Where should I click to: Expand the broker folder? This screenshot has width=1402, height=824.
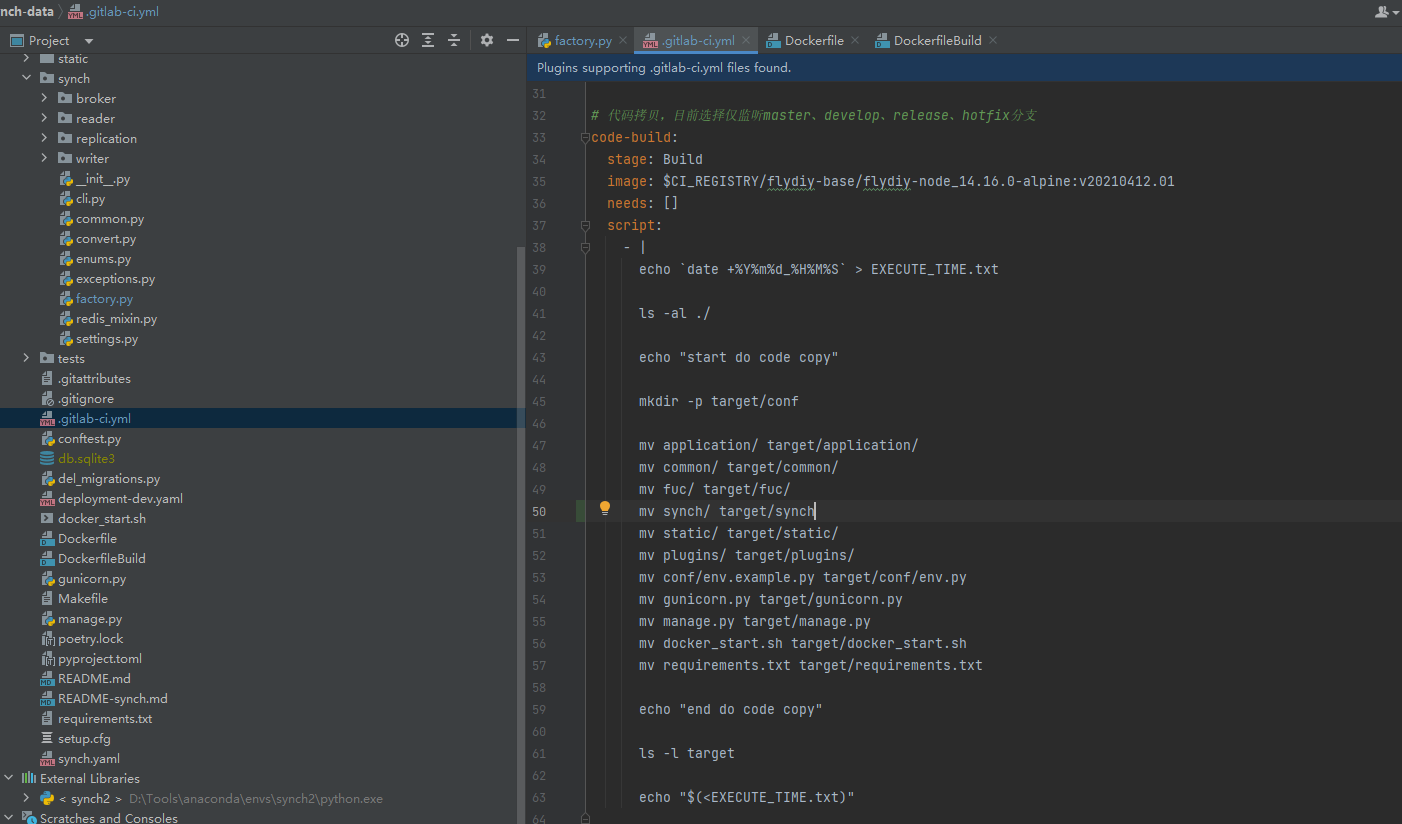tap(43, 98)
